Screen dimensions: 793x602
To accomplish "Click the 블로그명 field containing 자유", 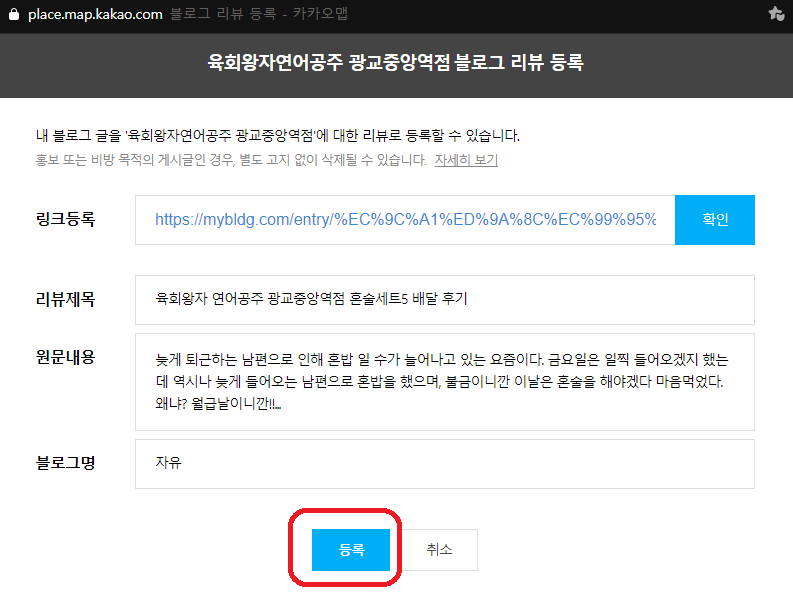I will (x=445, y=463).
